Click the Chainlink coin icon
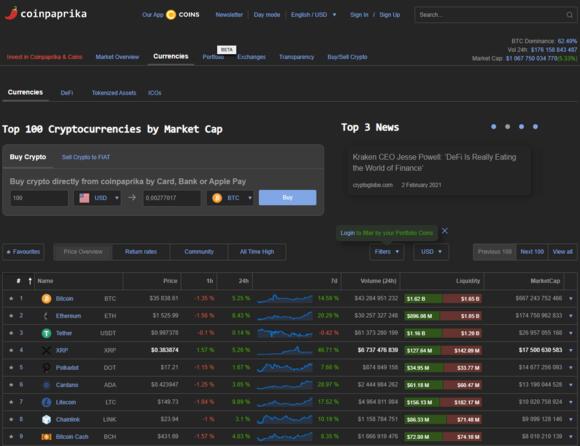This screenshot has width=580, height=446. (46, 419)
